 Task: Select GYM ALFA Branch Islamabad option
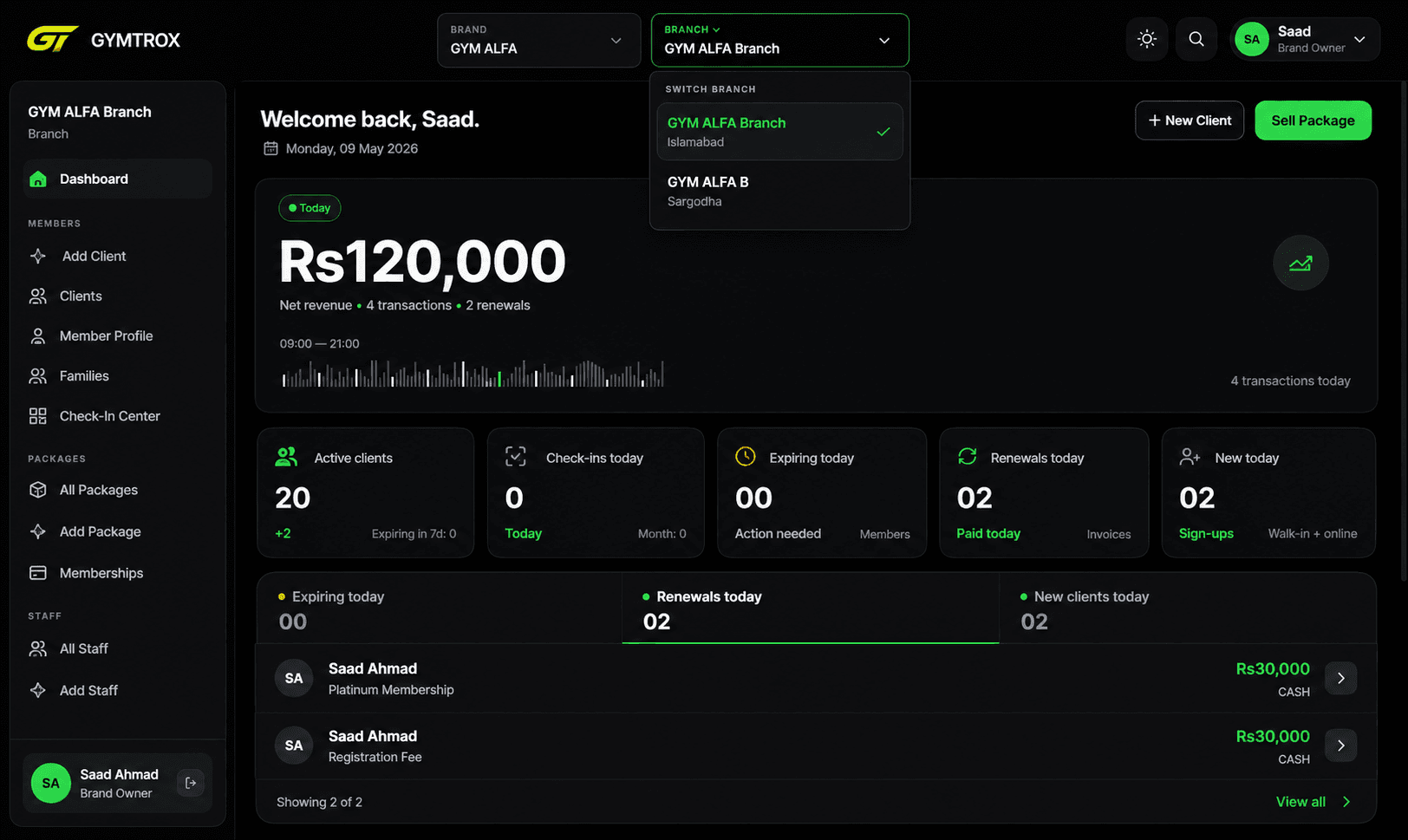[x=779, y=132]
